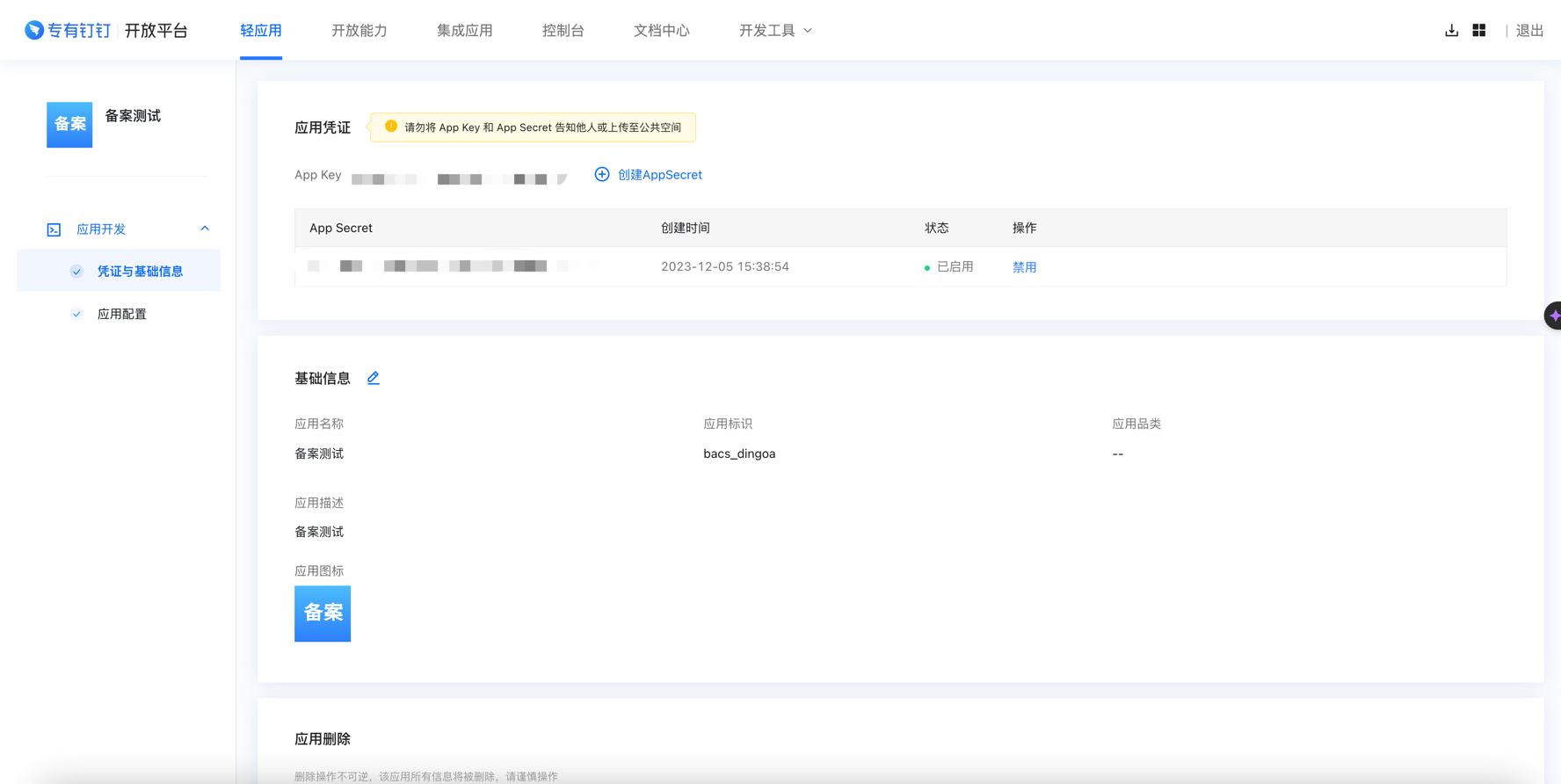Click the bacs_dingoa identifier value
The image size is (1561, 784).
click(739, 454)
